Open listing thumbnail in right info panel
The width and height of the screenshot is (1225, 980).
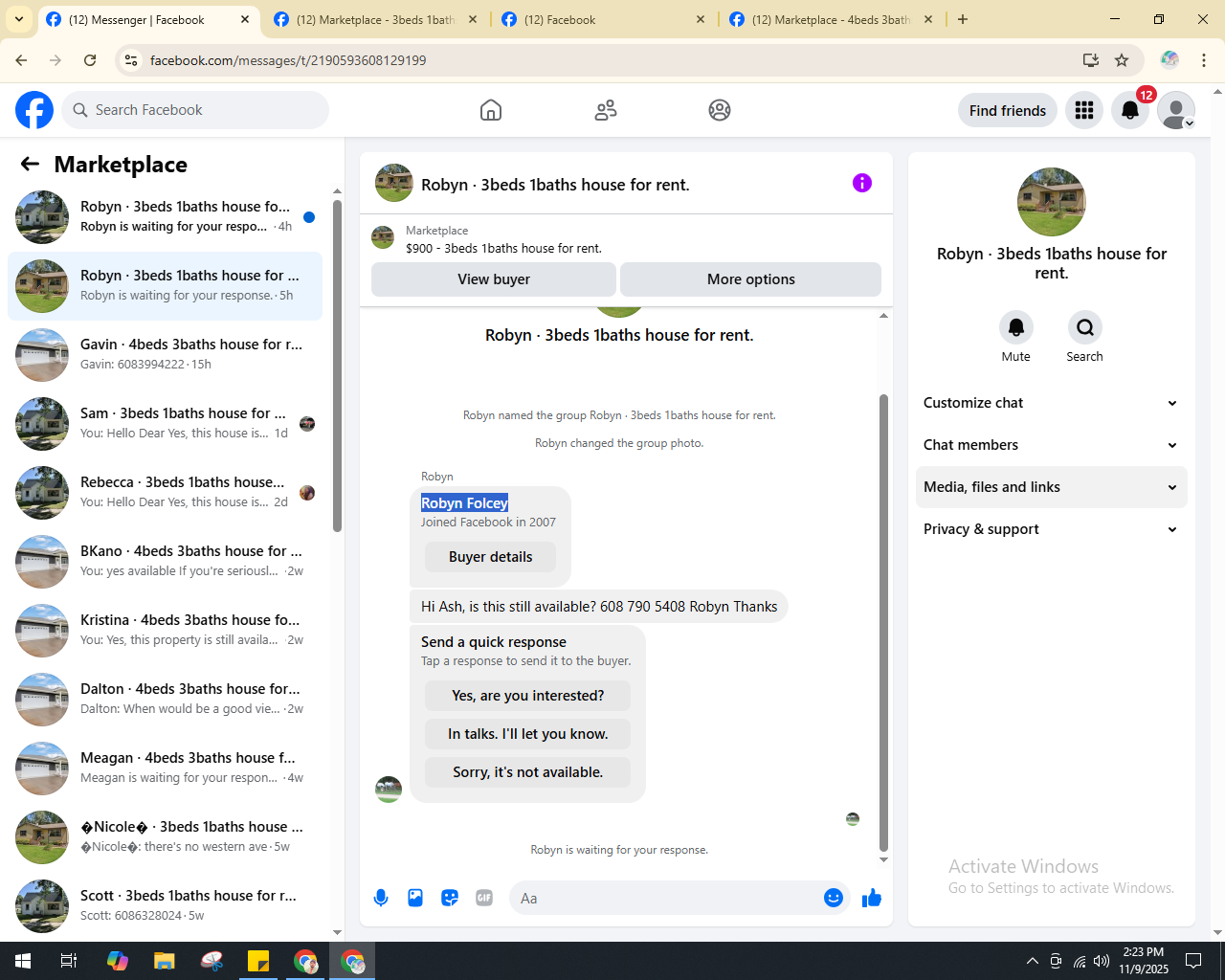[1052, 202]
